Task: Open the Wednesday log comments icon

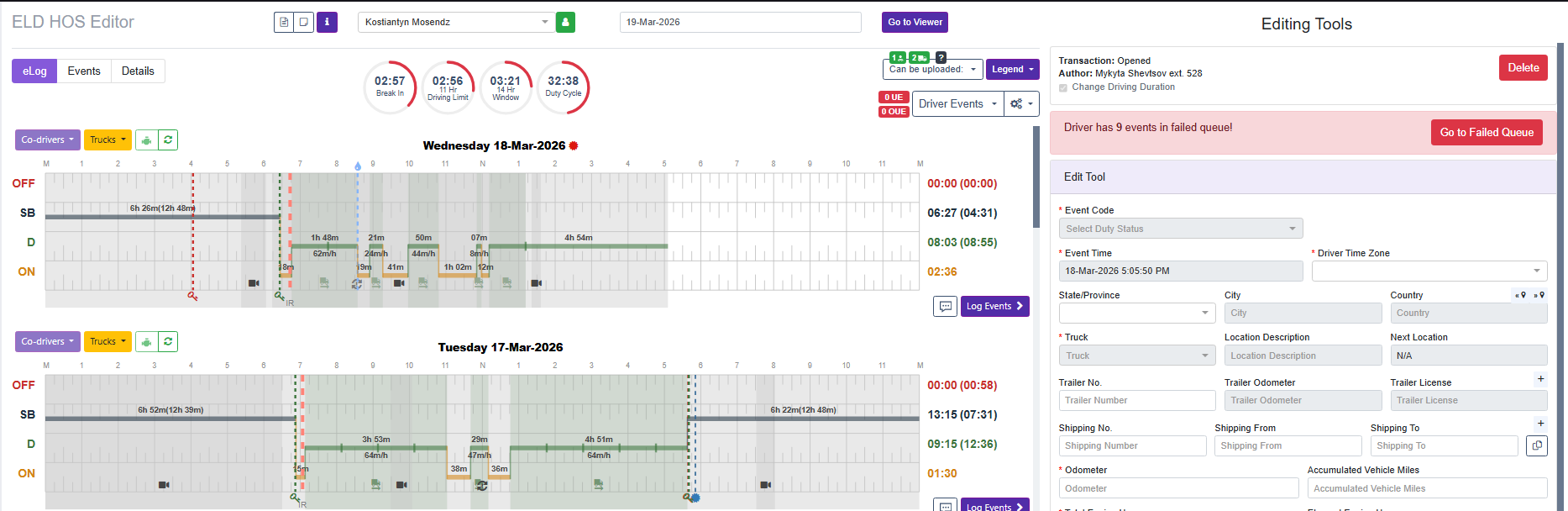Action: click(945, 306)
